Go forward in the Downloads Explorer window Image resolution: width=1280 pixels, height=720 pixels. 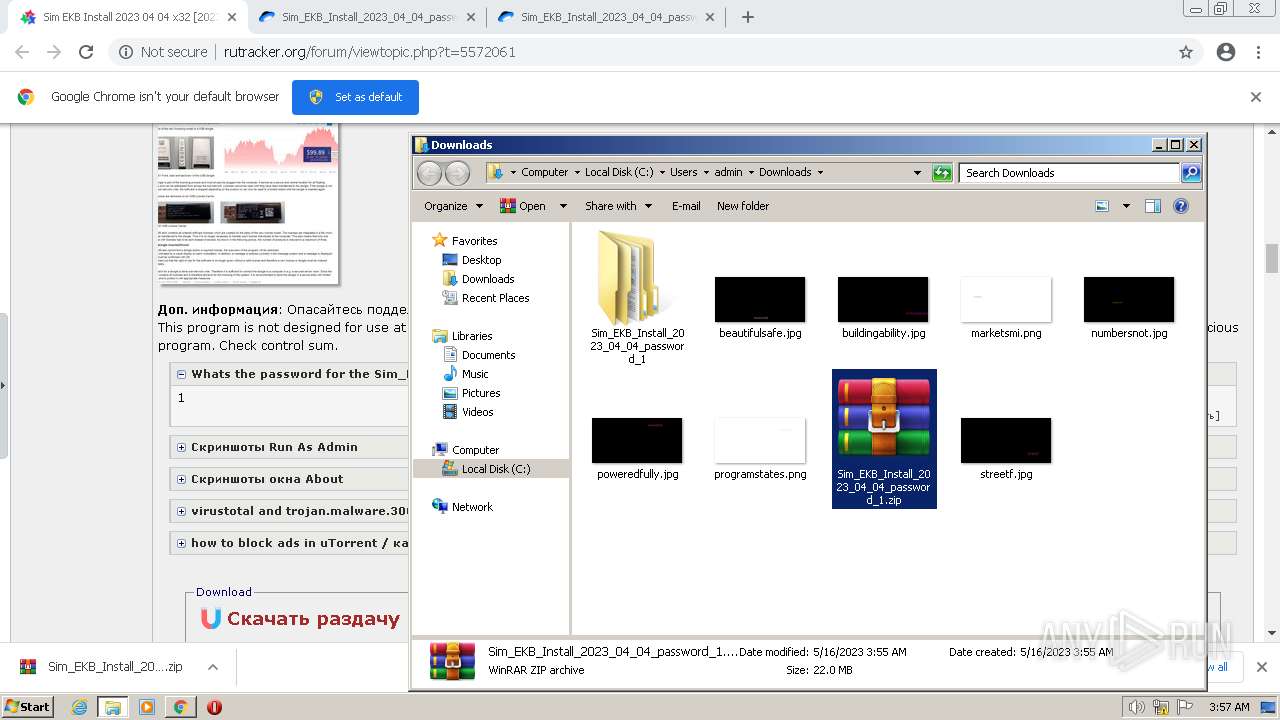457,173
